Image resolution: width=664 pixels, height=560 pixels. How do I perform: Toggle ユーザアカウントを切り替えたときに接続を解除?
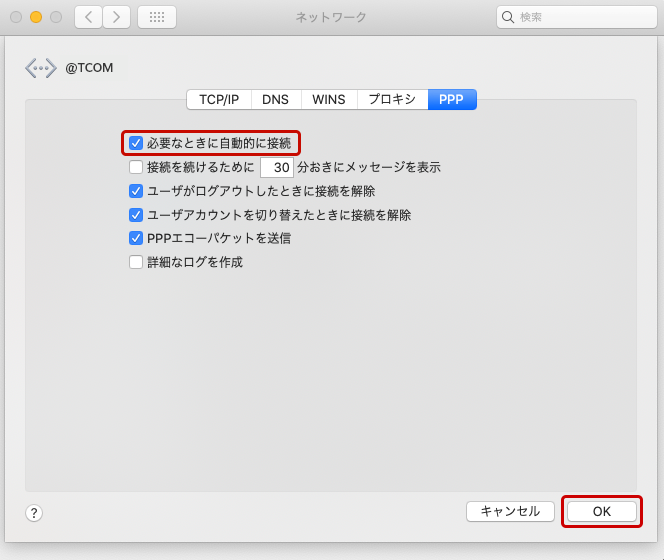136,215
